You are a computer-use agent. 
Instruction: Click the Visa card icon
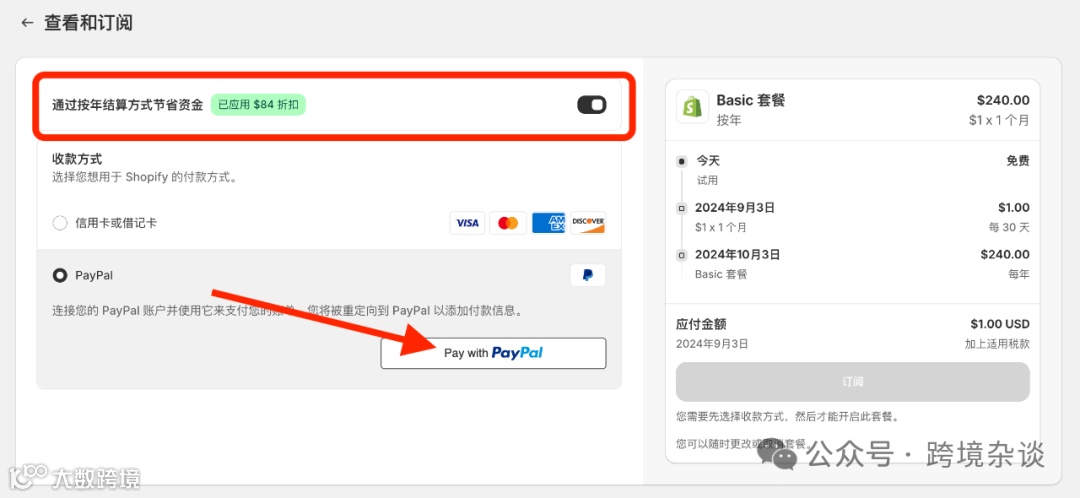468,223
